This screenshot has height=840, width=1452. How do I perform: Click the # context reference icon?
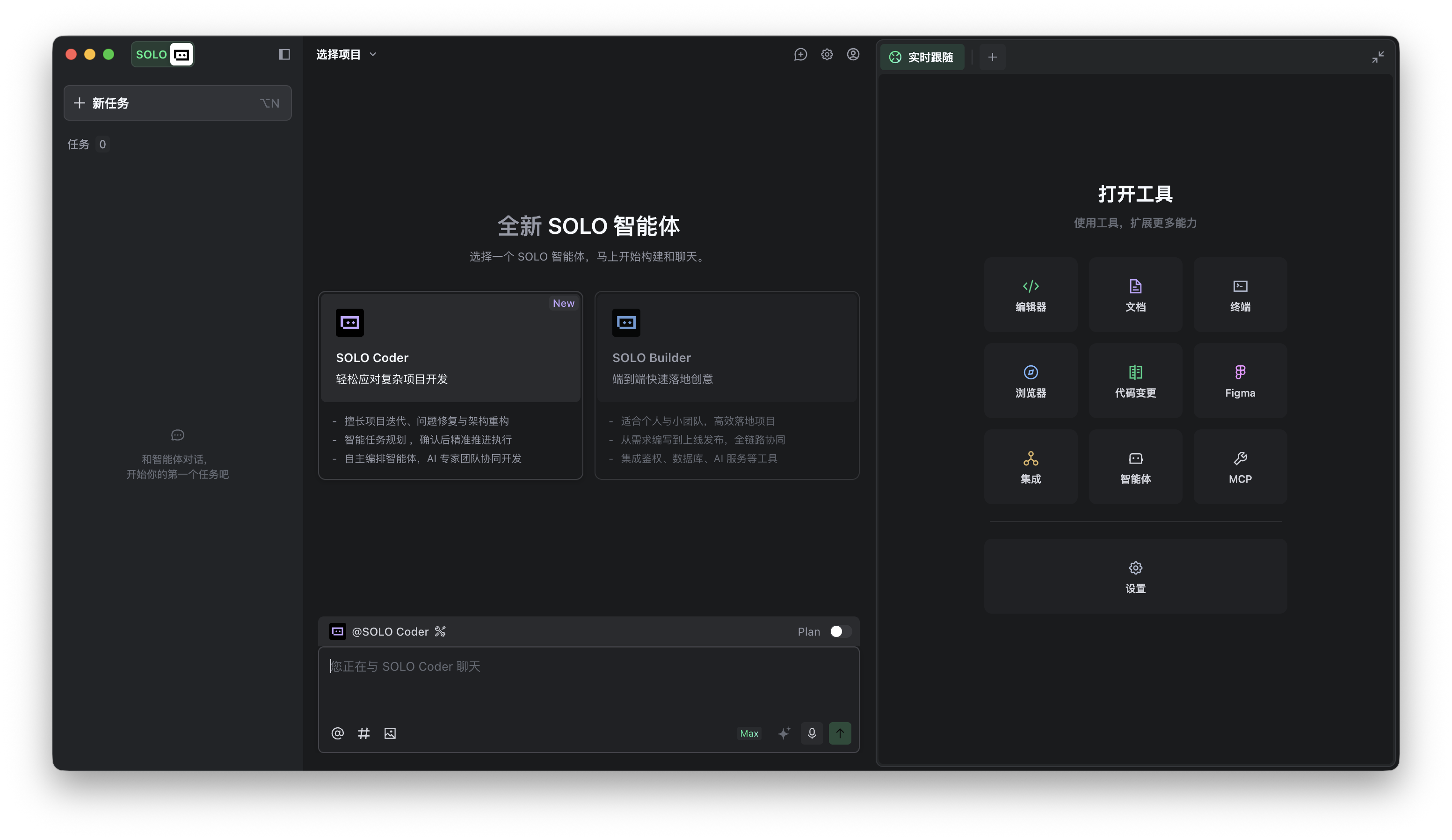point(363,733)
